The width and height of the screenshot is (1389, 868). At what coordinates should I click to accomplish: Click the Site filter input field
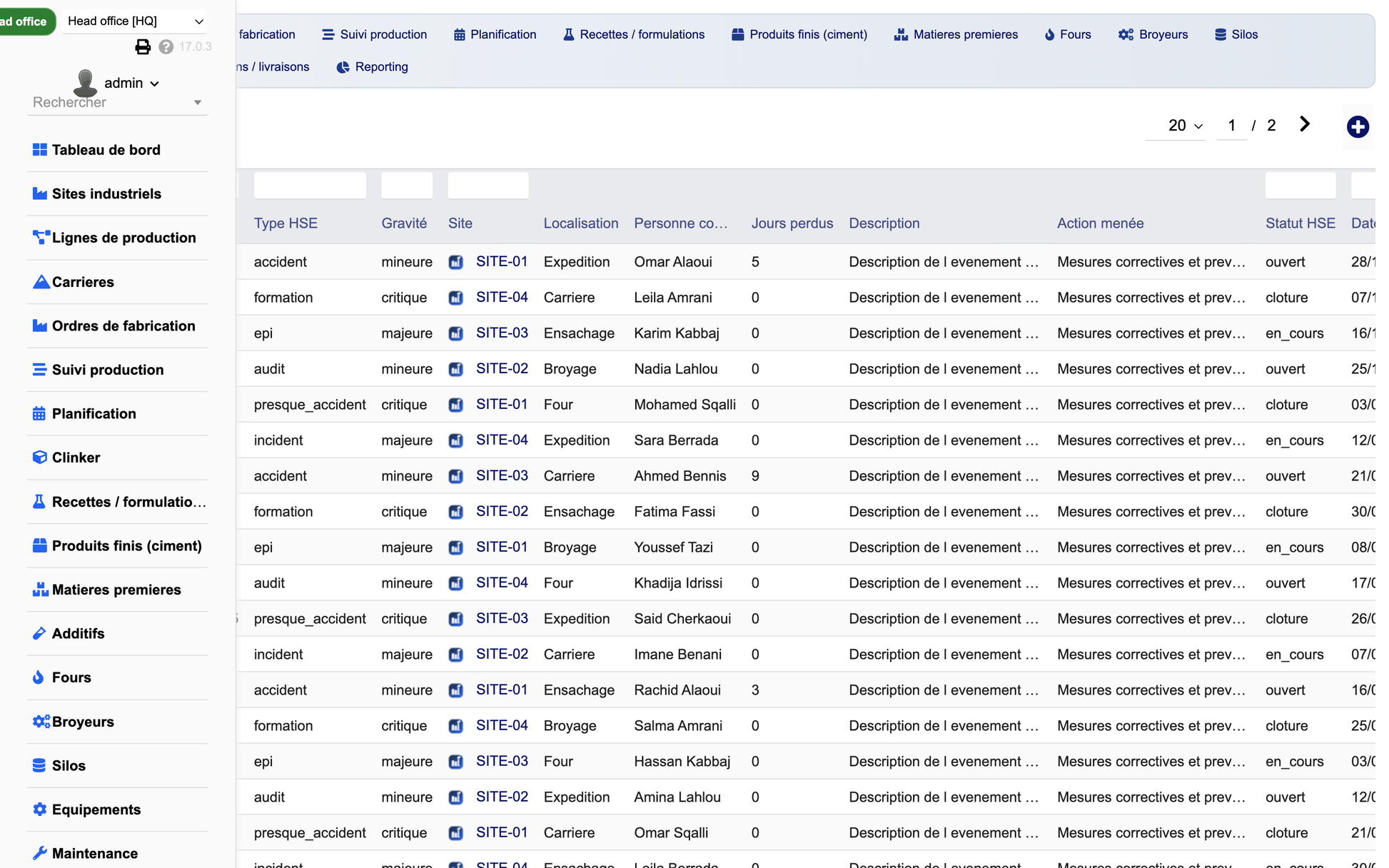[x=488, y=186]
